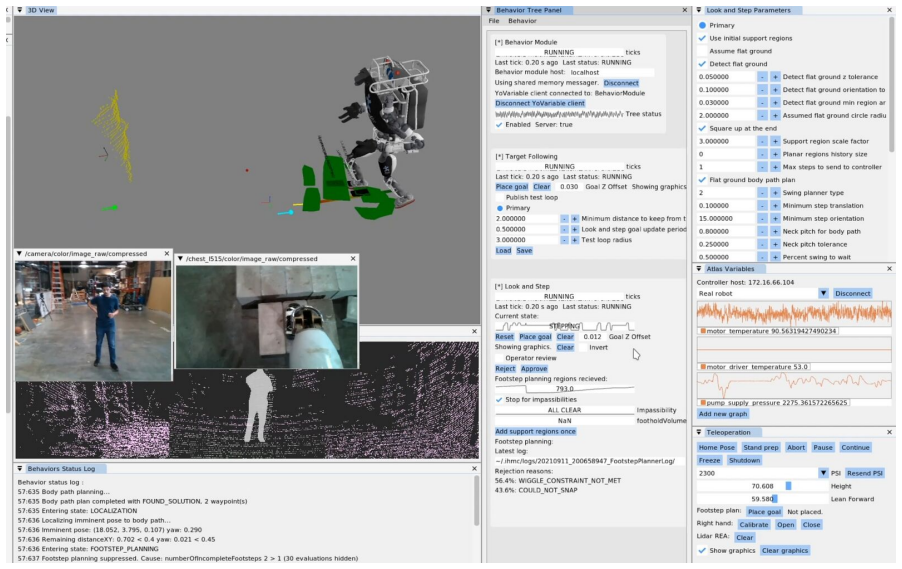Toggle Use initial support regions checkbox

tap(702, 39)
